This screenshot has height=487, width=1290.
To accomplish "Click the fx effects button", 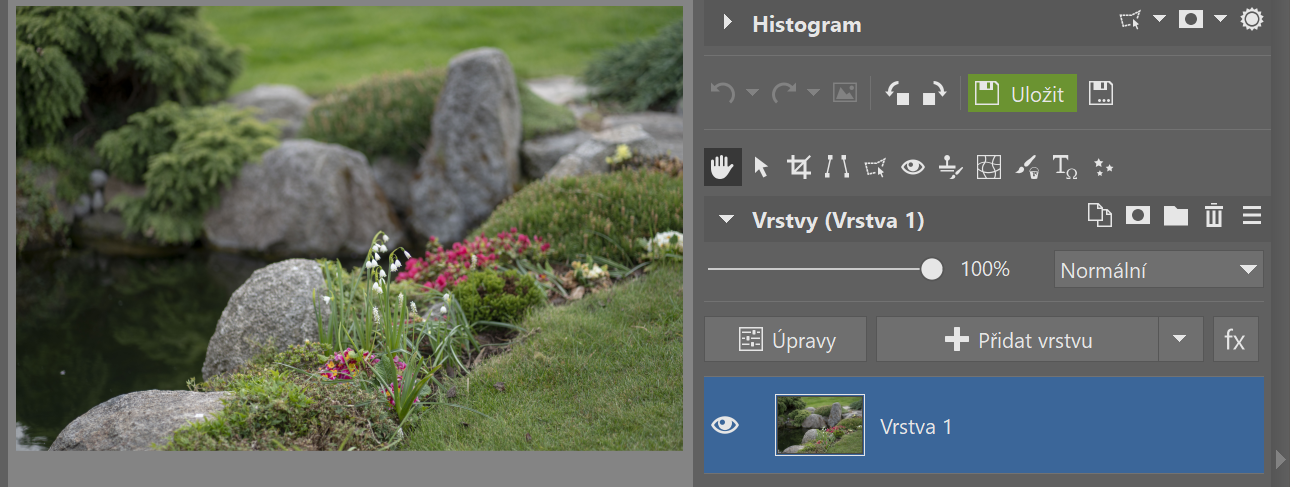I will tap(1235, 340).
